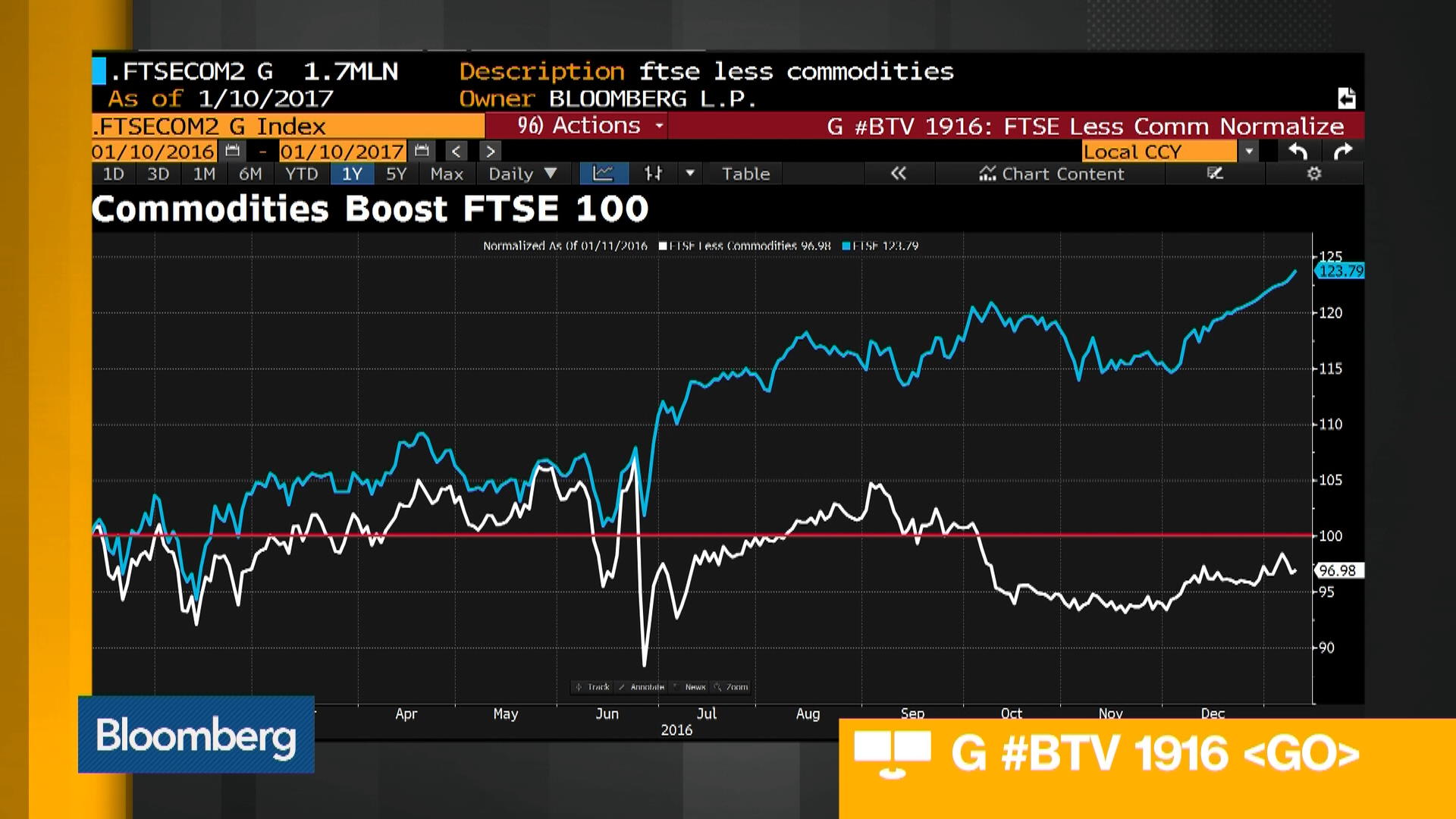1456x819 pixels.
Task: Collapse the panel with the double chevron
Action: point(899,174)
